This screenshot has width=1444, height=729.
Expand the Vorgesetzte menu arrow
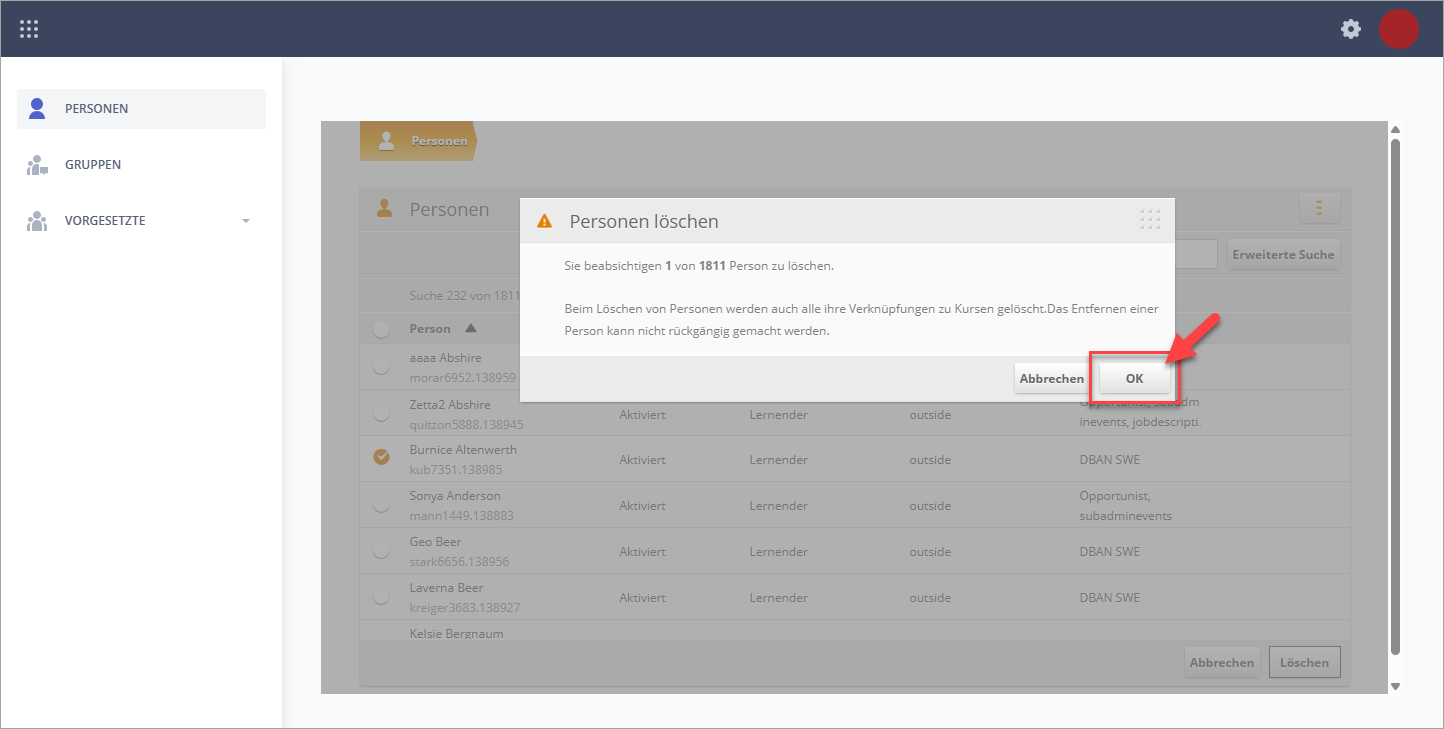click(x=246, y=221)
